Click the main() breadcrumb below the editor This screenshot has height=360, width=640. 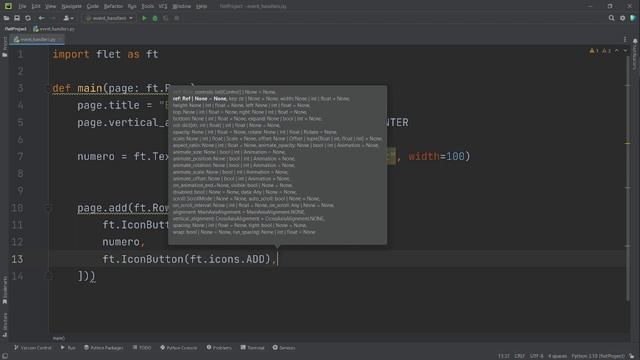click(59, 338)
